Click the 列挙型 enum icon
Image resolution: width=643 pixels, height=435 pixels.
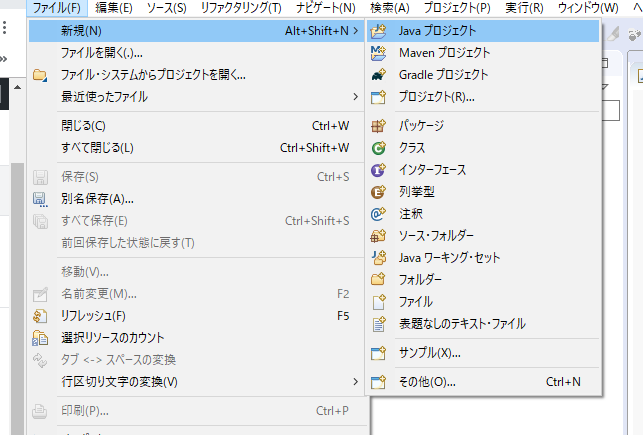click(378, 192)
